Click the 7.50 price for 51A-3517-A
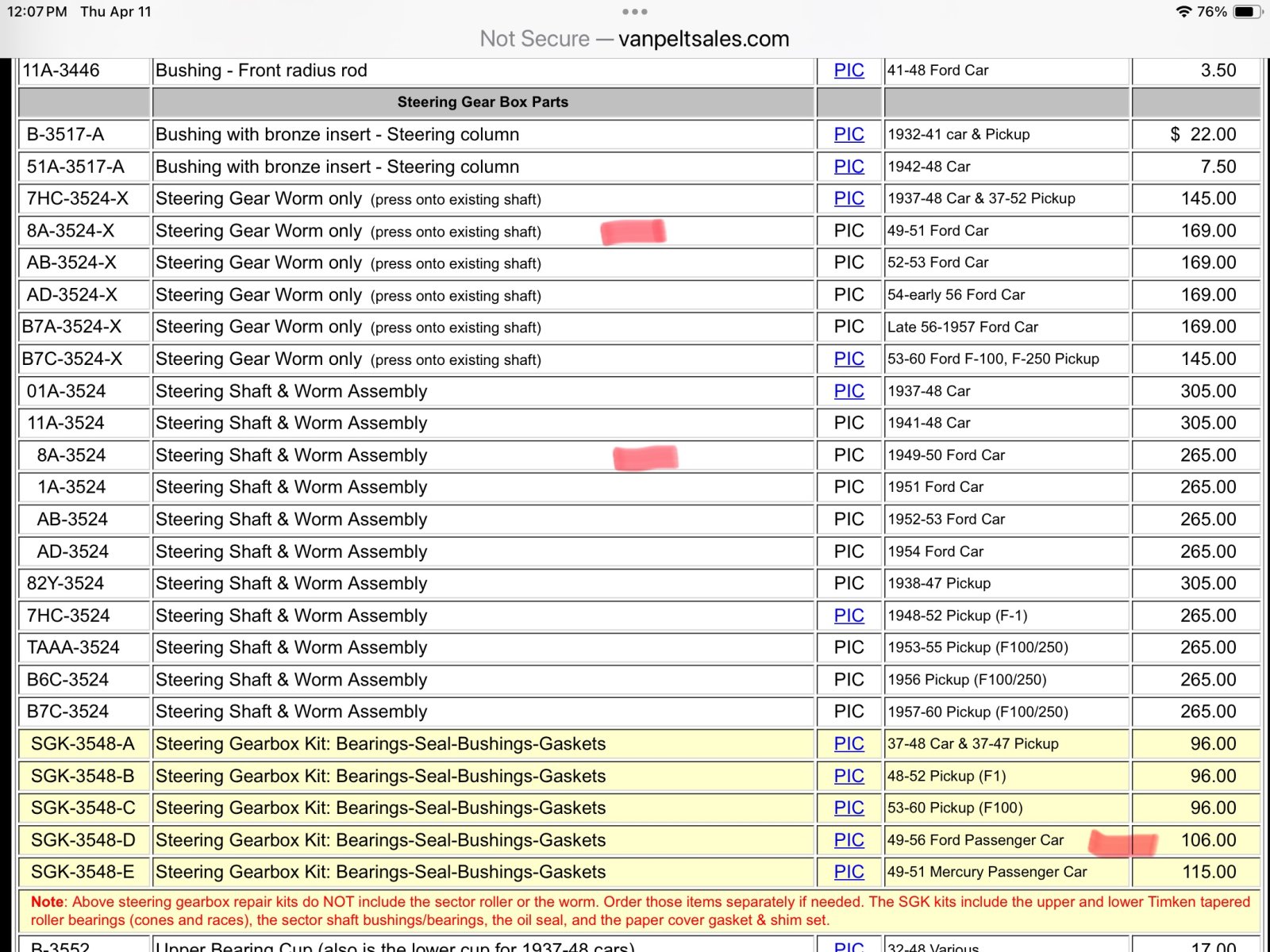 point(1218,167)
